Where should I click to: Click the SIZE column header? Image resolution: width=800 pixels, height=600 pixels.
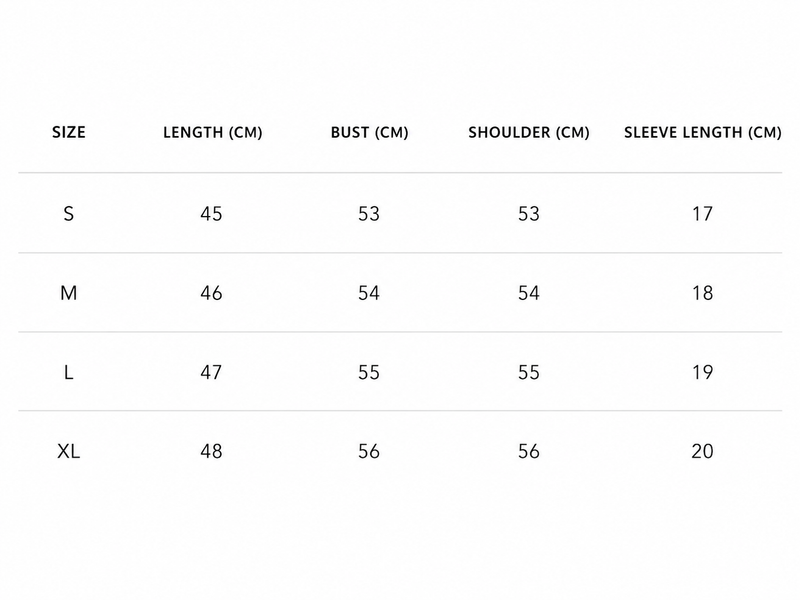click(68, 133)
